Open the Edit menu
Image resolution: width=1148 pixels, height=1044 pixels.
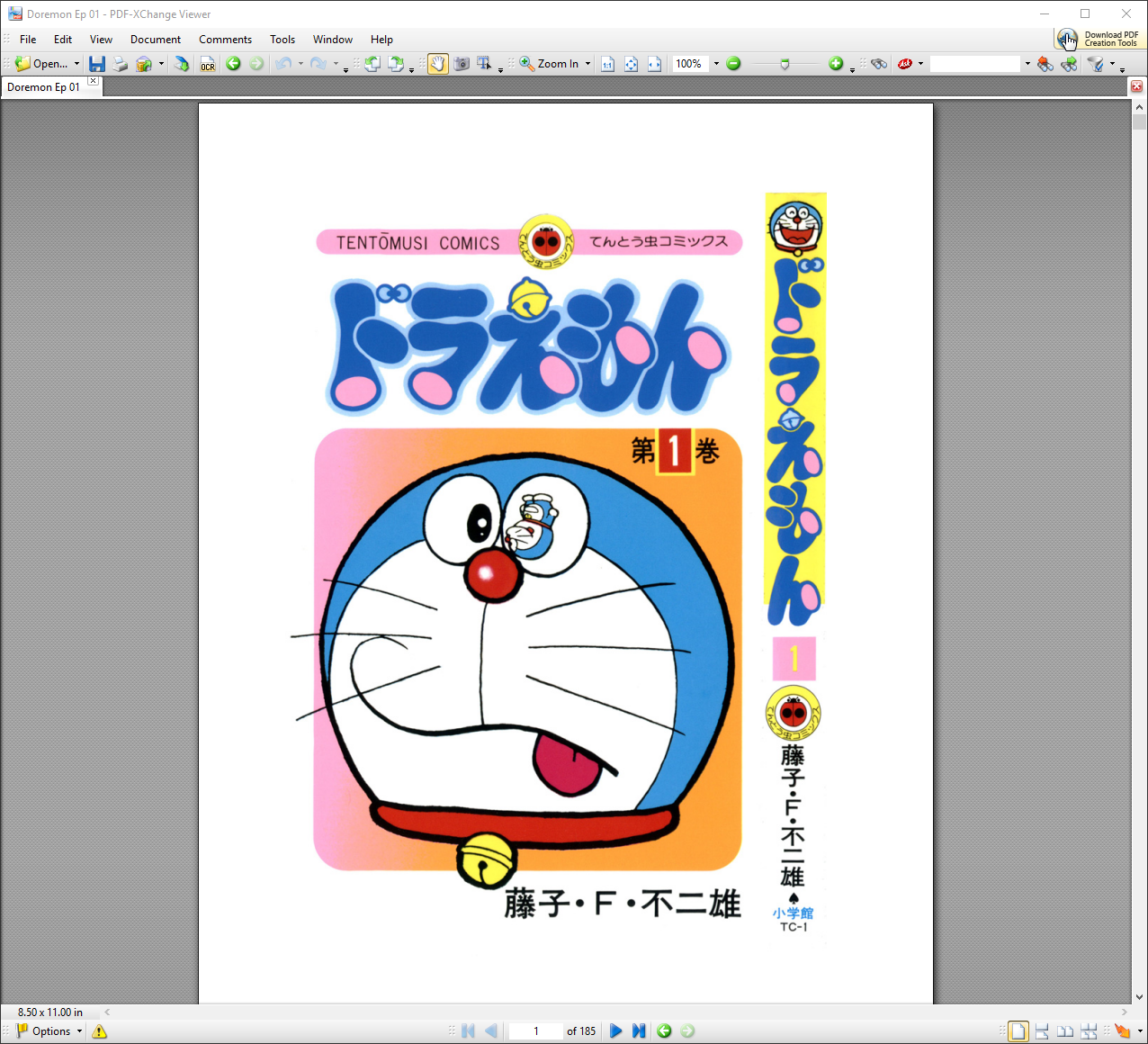63,40
